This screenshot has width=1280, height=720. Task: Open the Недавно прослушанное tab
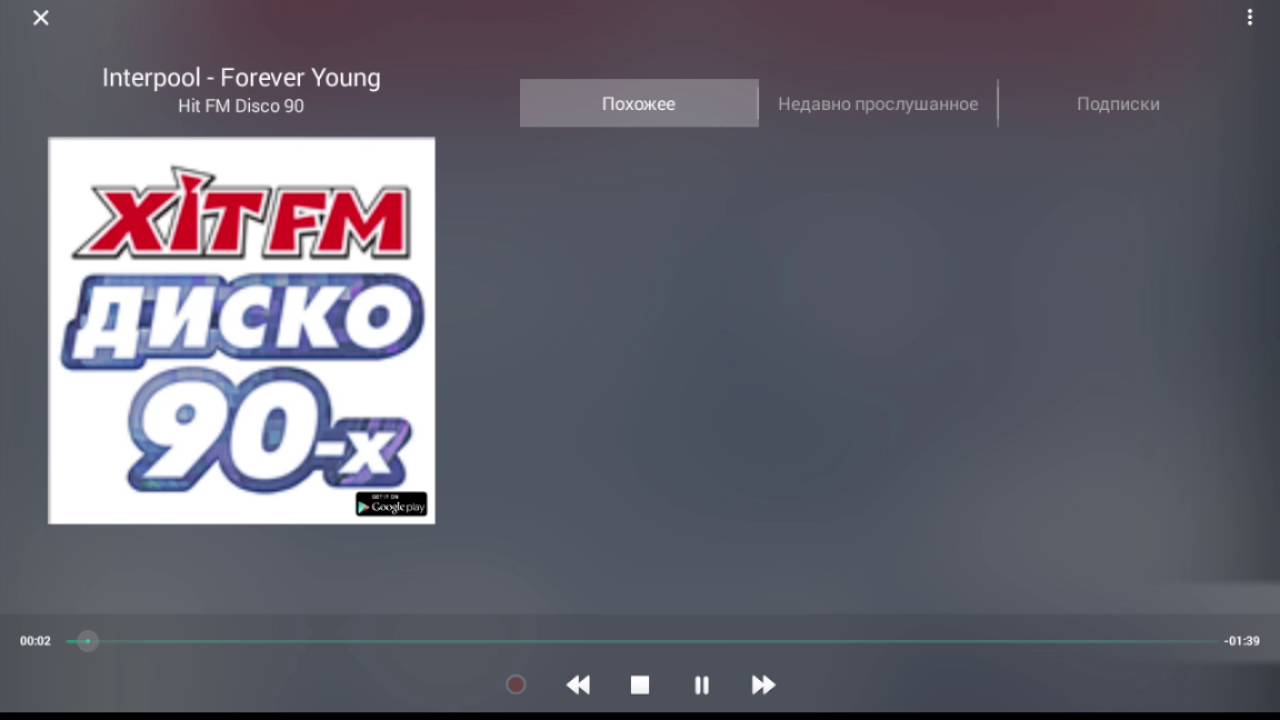[878, 103]
